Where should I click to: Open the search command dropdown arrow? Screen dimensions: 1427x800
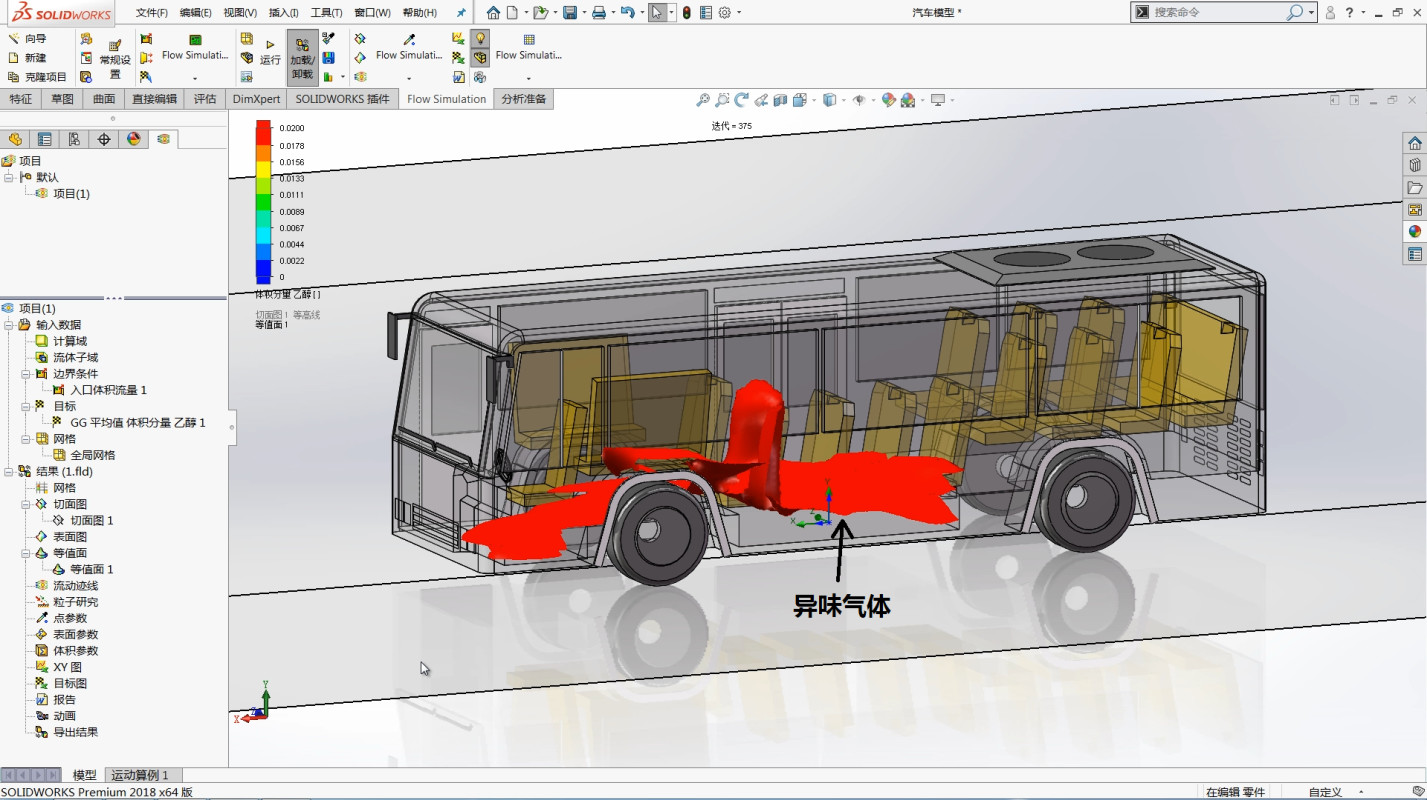[1313, 13]
